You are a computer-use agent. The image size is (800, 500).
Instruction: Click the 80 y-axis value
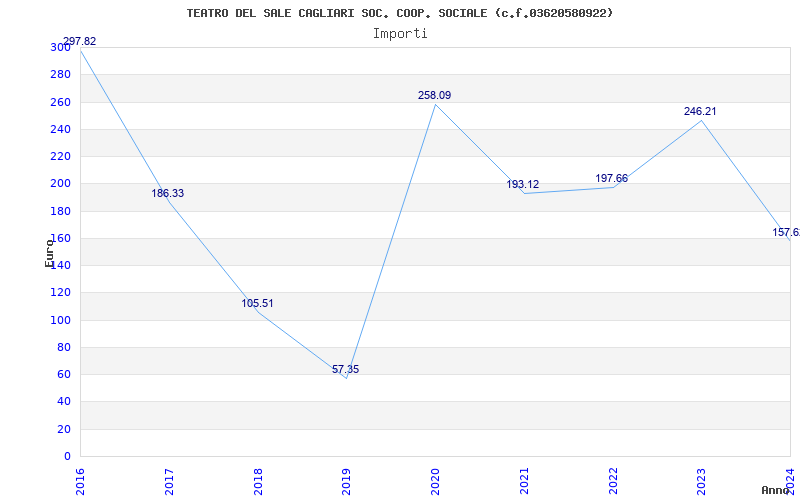[64, 347]
